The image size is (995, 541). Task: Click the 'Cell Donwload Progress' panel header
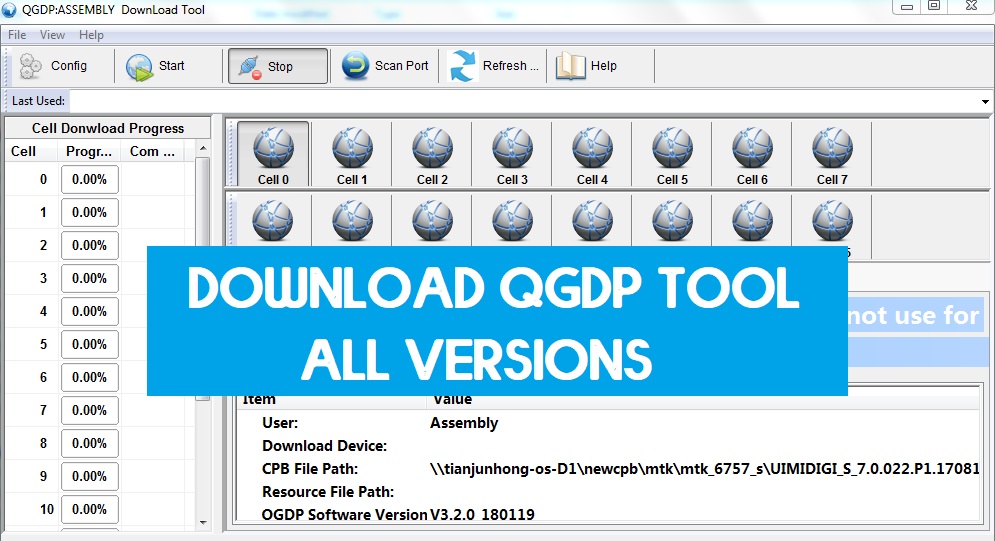108,128
